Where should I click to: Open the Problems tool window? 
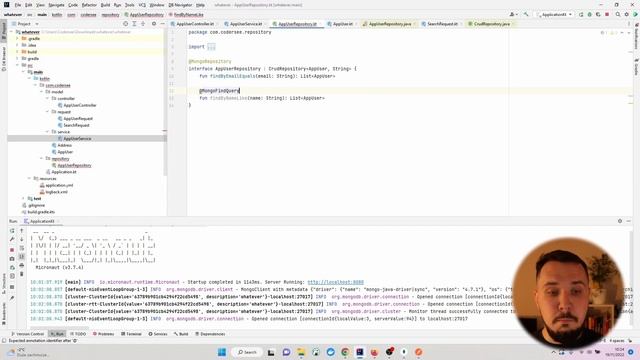point(103,334)
